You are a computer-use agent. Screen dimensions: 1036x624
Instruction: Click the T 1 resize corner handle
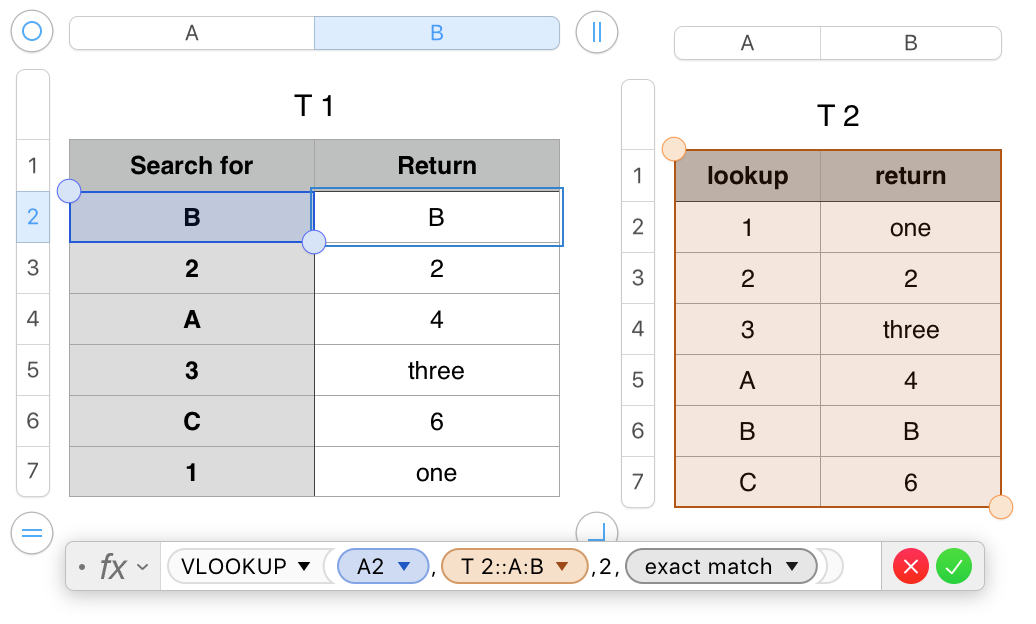pyautogui.click(x=597, y=532)
